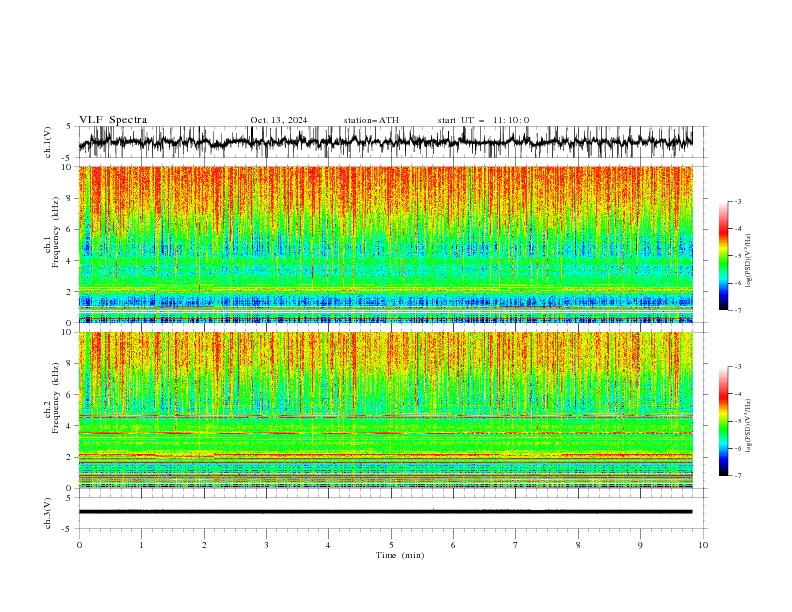
Task: Click the ch.1 color scale bar
Action: click(x=724, y=256)
